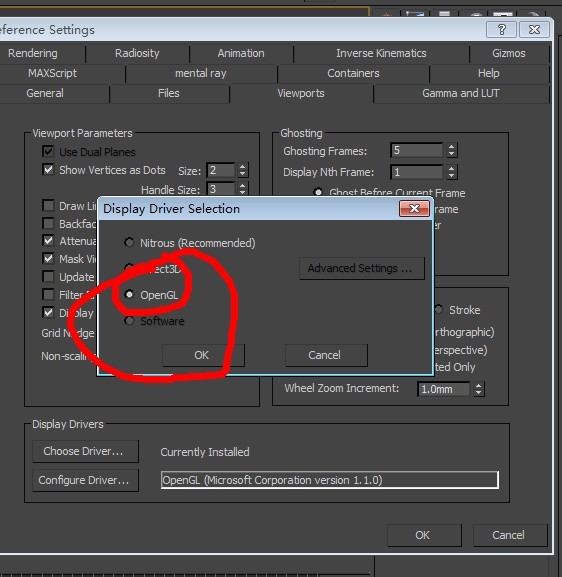Toggle the Draw Links checkbox
Image resolution: width=562 pixels, height=577 pixels.
[48, 205]
